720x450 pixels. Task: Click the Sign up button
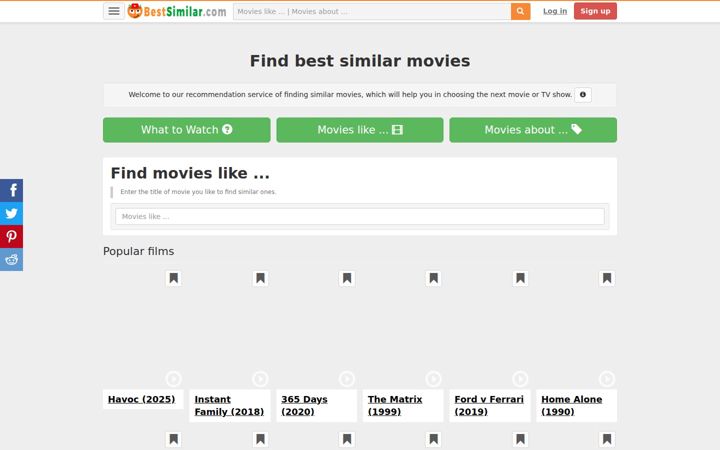[595, 11]
